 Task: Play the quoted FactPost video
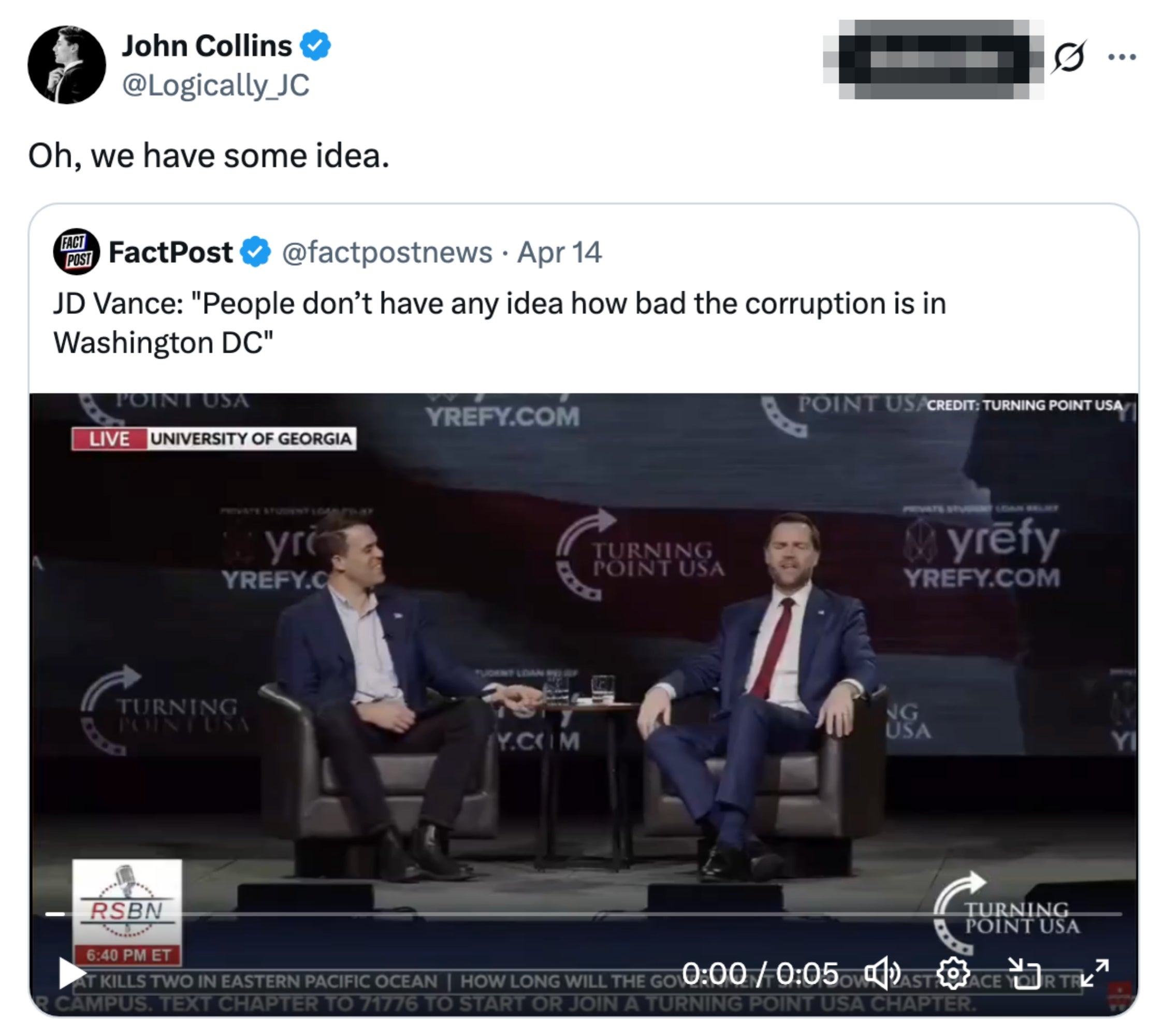pyautogui.click(x=71, y=973)
